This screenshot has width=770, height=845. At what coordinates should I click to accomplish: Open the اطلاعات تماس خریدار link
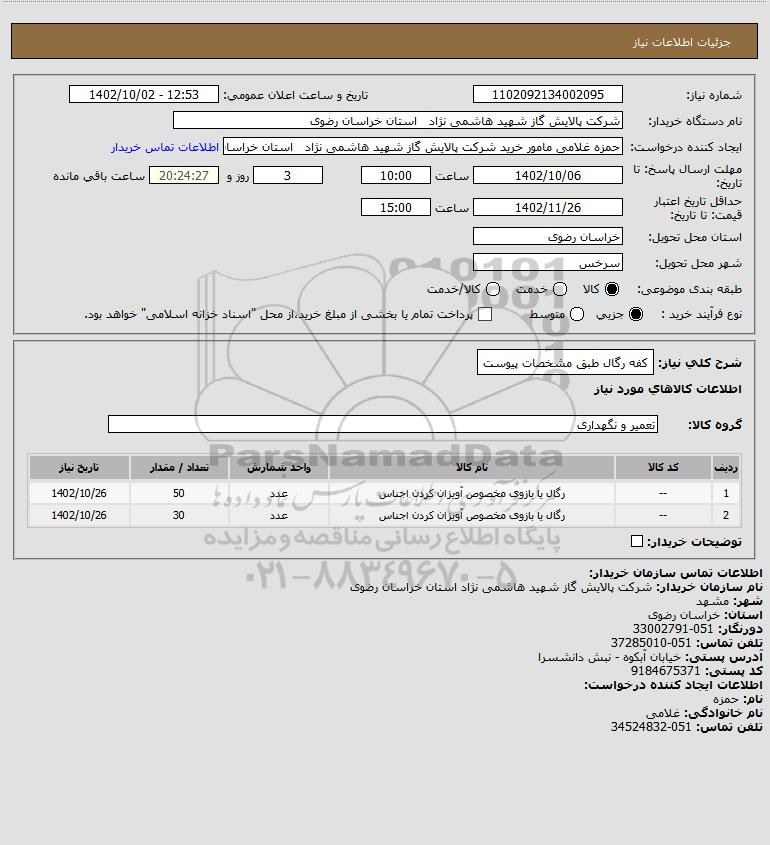(x=165, y=147)
